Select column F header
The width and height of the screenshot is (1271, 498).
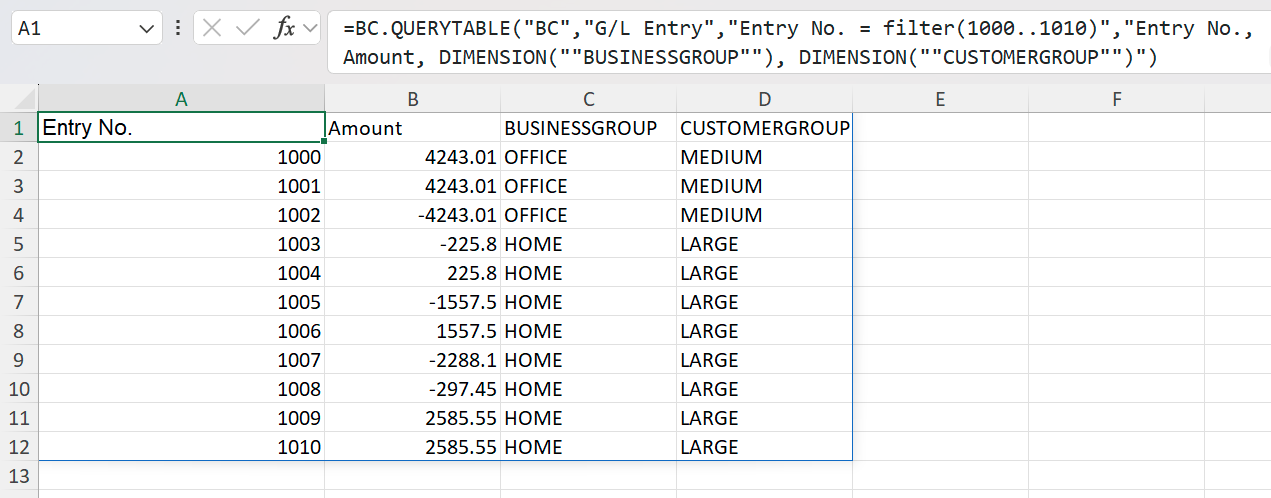coord(1117,99)
